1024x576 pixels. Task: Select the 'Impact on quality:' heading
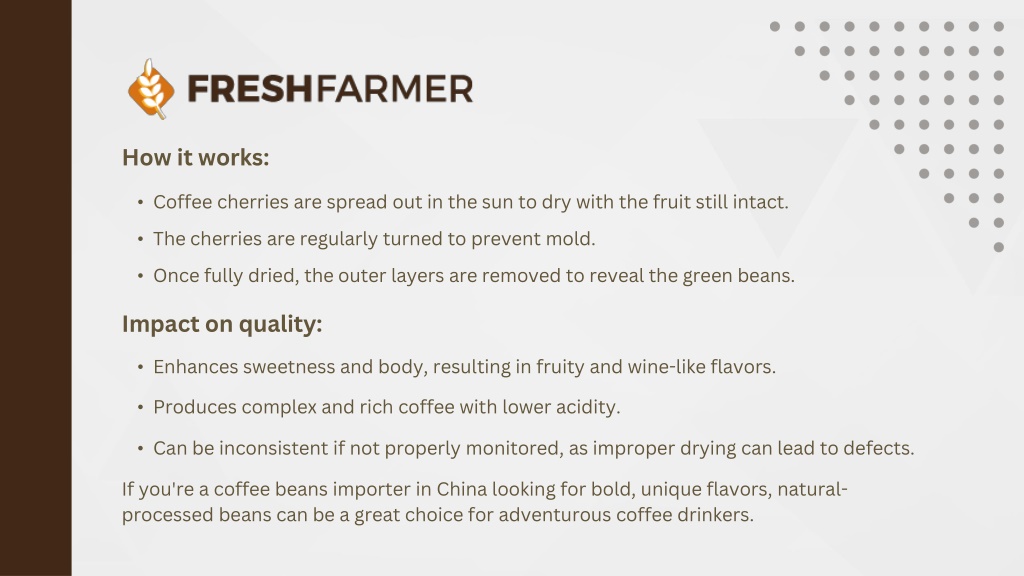point(222,324)
